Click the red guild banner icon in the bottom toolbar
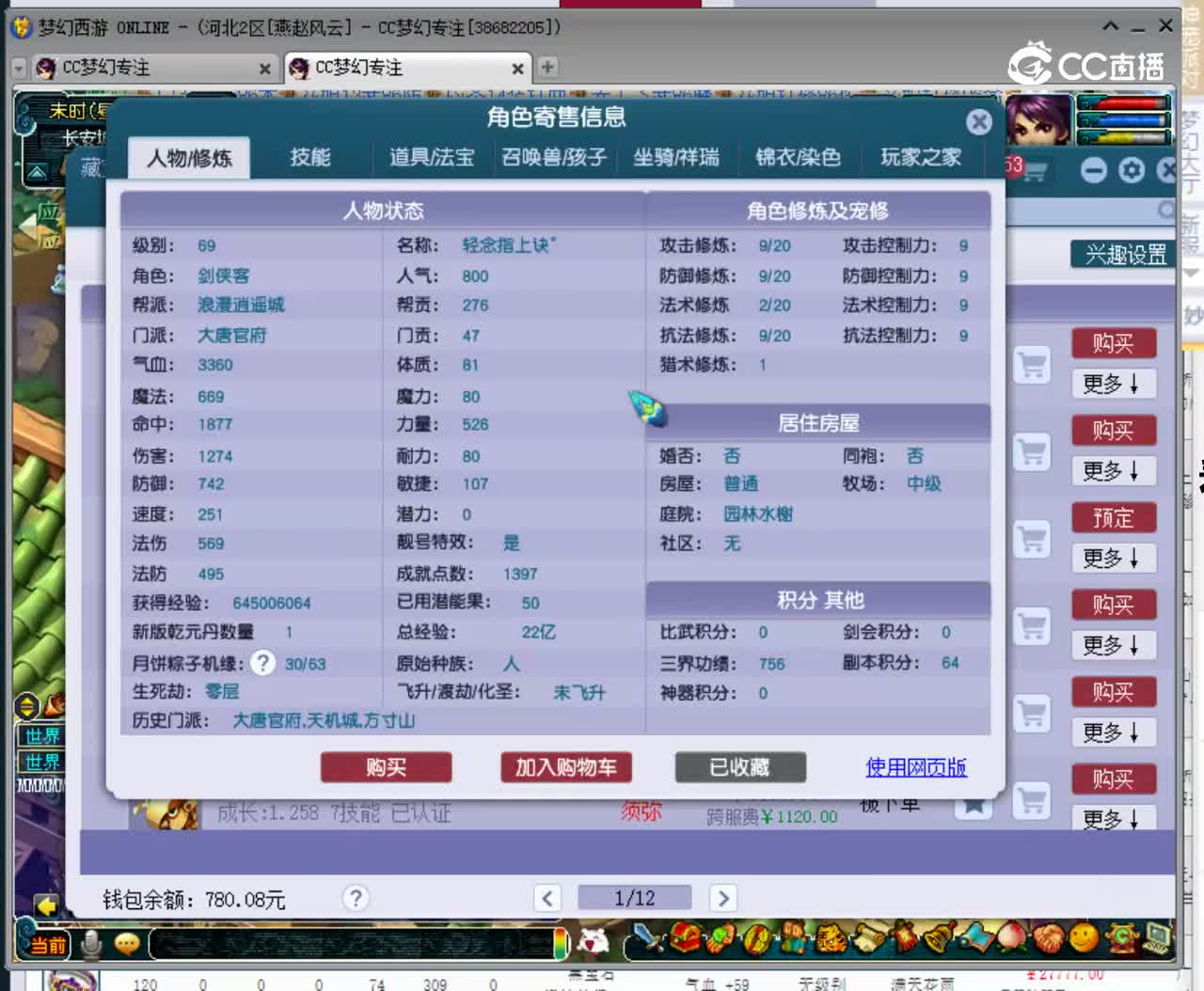The width and height of the screenshot is (1204, 991). [x=905, y=937]
